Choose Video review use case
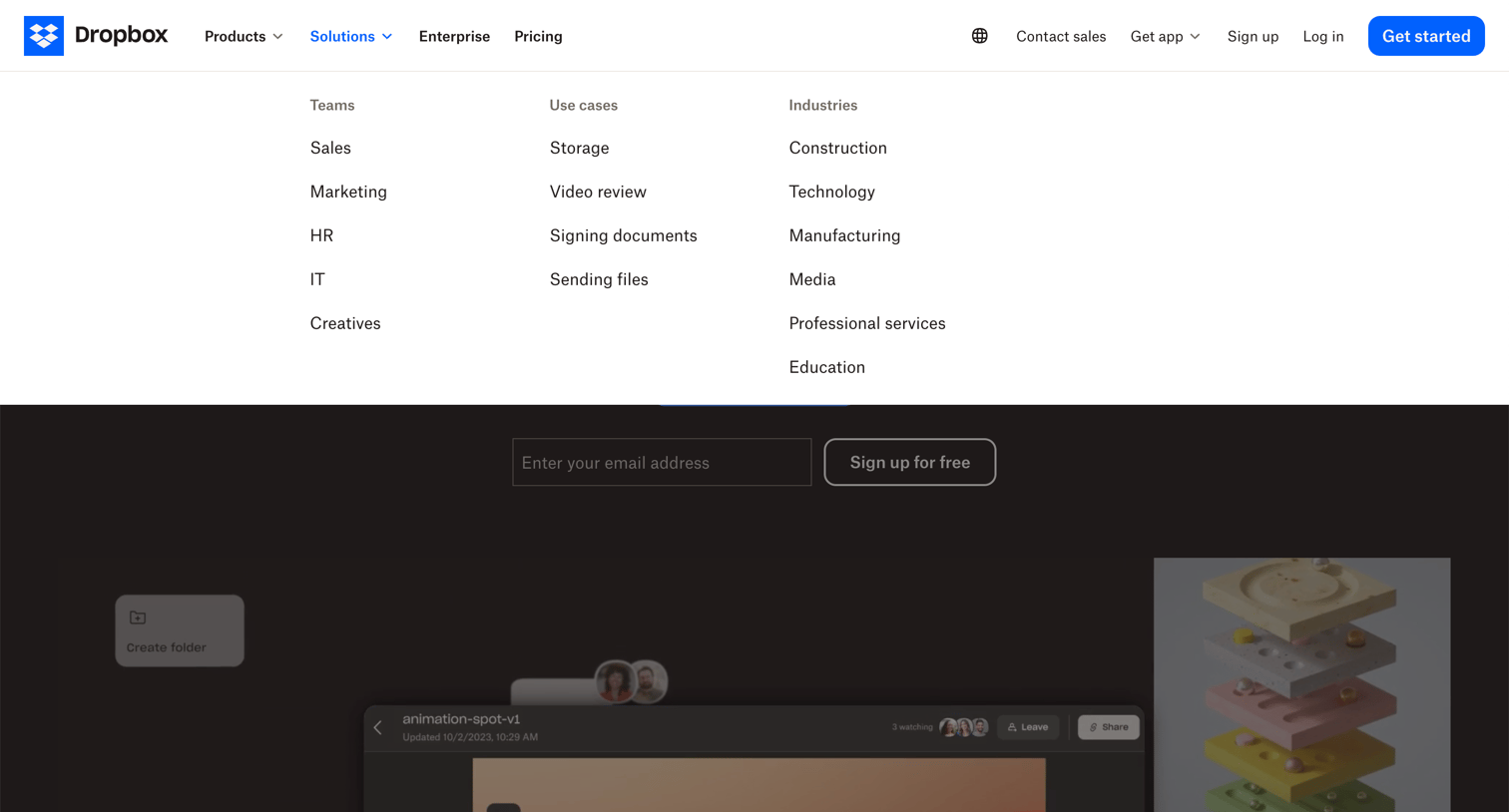This screenshot has height=812, width=1509. point(598,192)
